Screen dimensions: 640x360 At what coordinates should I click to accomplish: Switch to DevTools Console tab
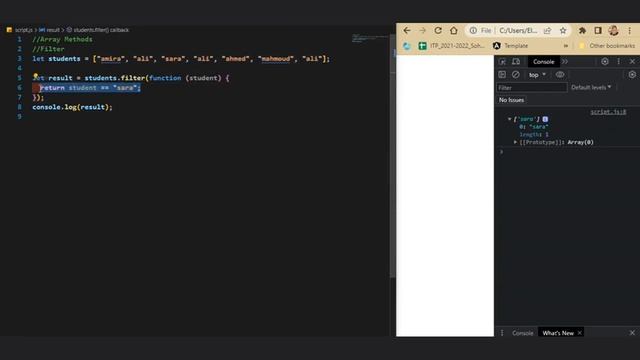click(x=543, y=62)
